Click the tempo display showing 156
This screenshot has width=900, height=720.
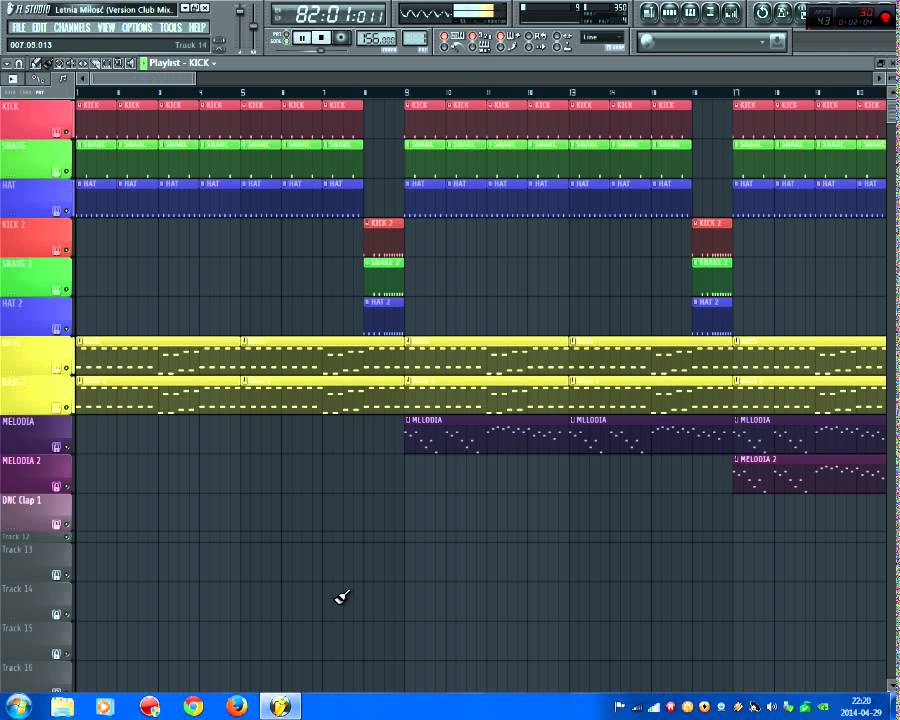point(376,39)
